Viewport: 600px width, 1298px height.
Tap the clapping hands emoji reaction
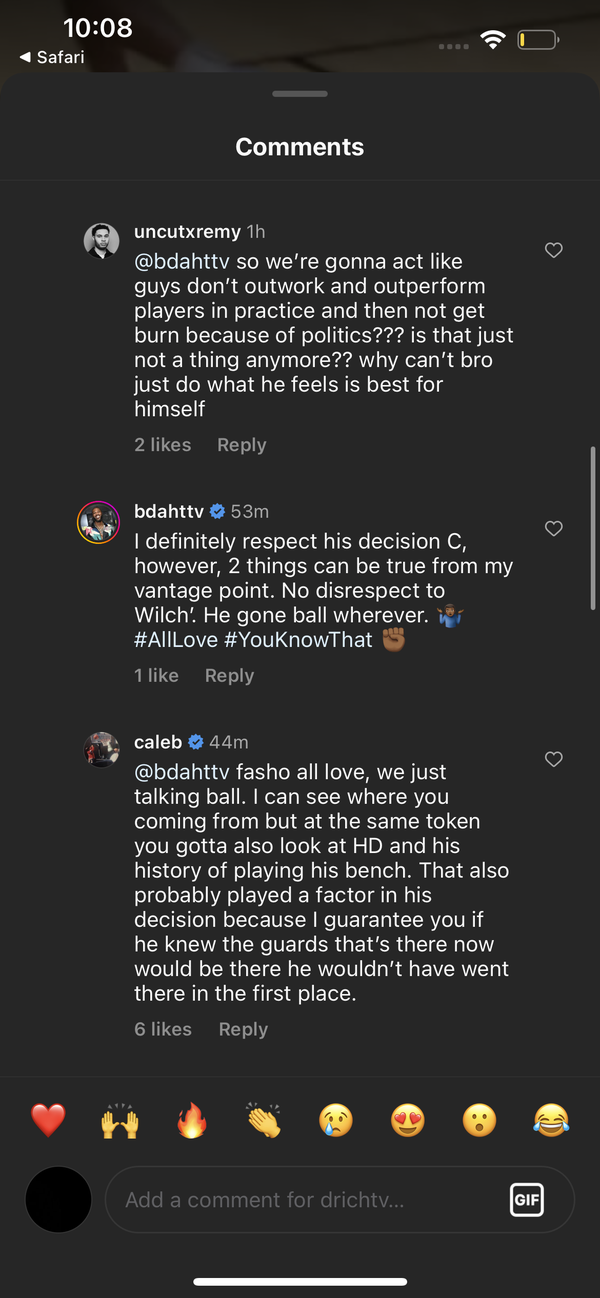264,1120
